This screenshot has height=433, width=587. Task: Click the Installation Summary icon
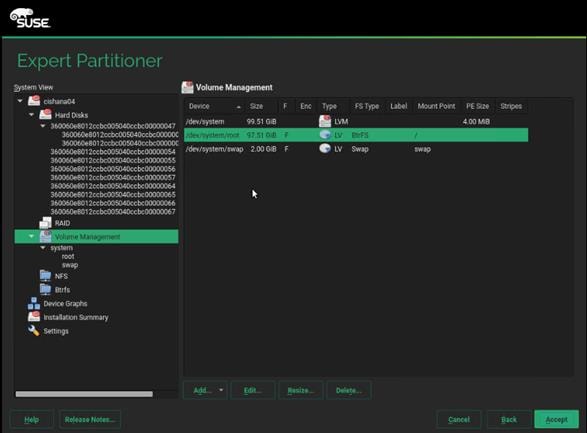tap(34, 317)
